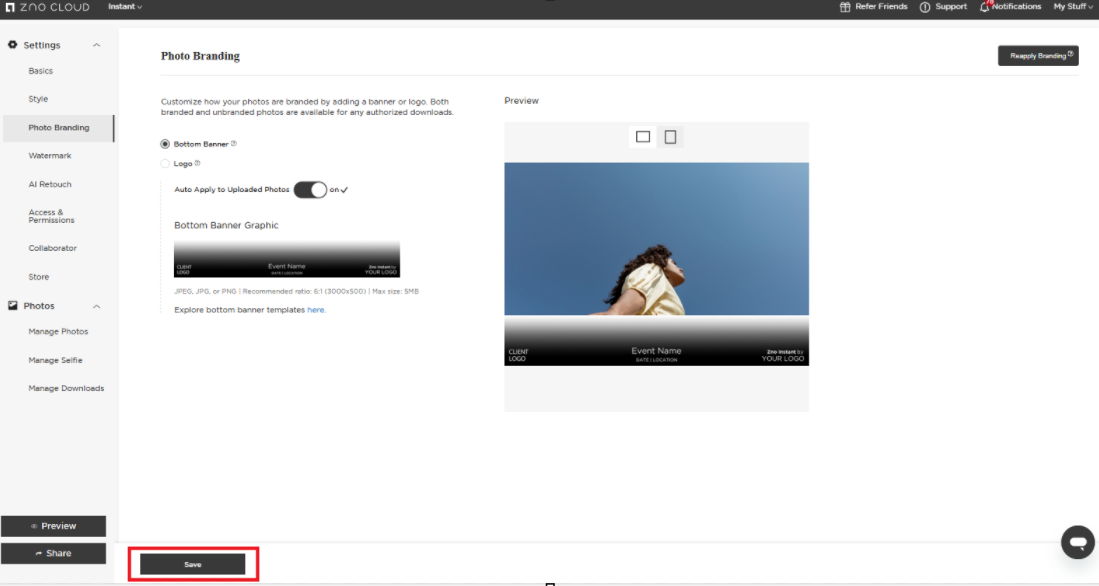Click the info icon next to Logo

[197, 163]
